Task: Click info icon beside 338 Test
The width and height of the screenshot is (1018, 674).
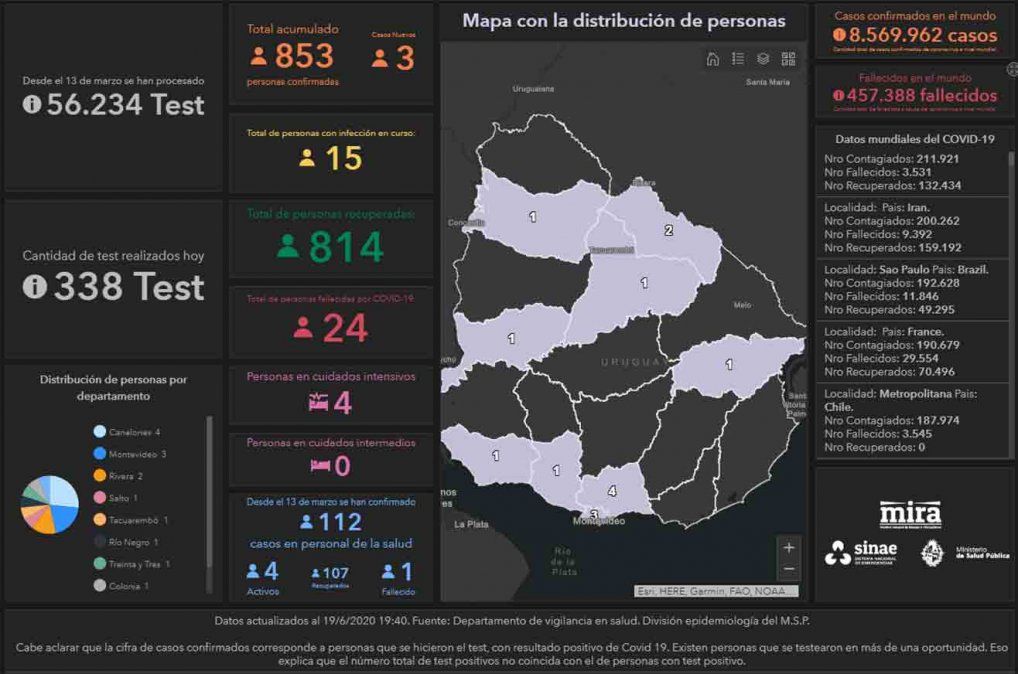Action: [35, 287]
